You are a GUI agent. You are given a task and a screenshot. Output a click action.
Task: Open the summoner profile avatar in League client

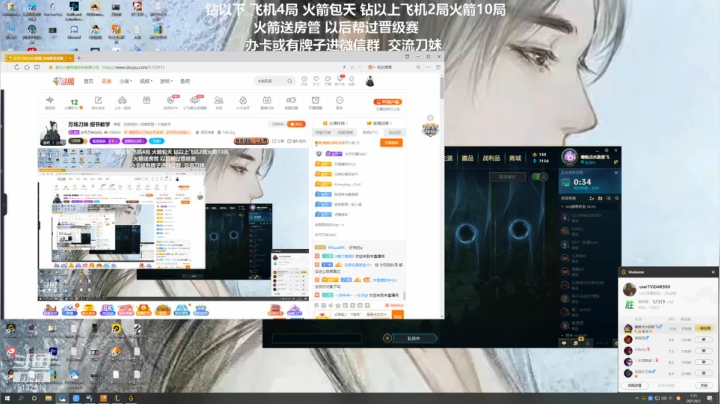tap(569, 157)
